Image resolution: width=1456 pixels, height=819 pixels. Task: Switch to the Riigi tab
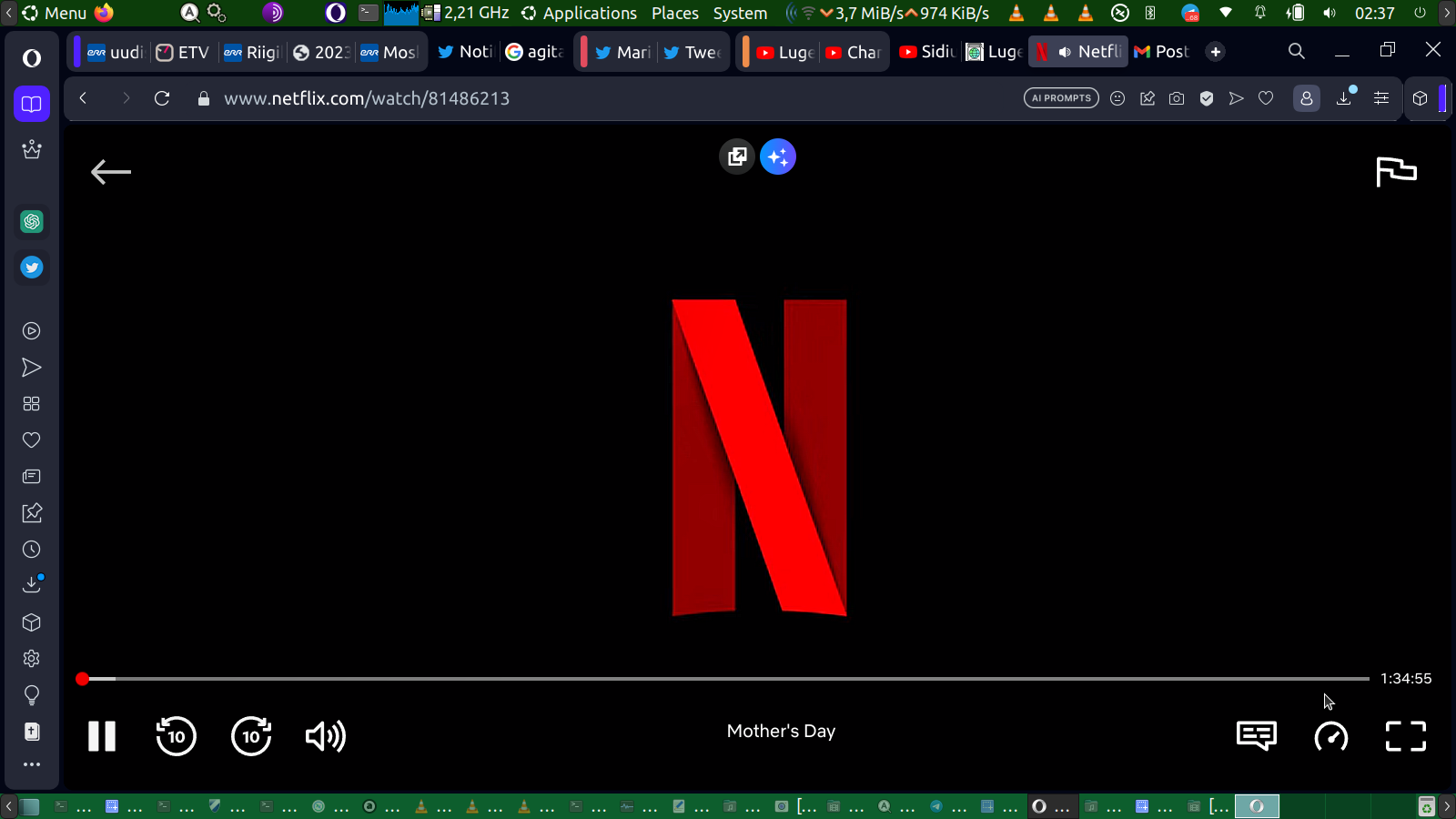click(x=253, y=52)
